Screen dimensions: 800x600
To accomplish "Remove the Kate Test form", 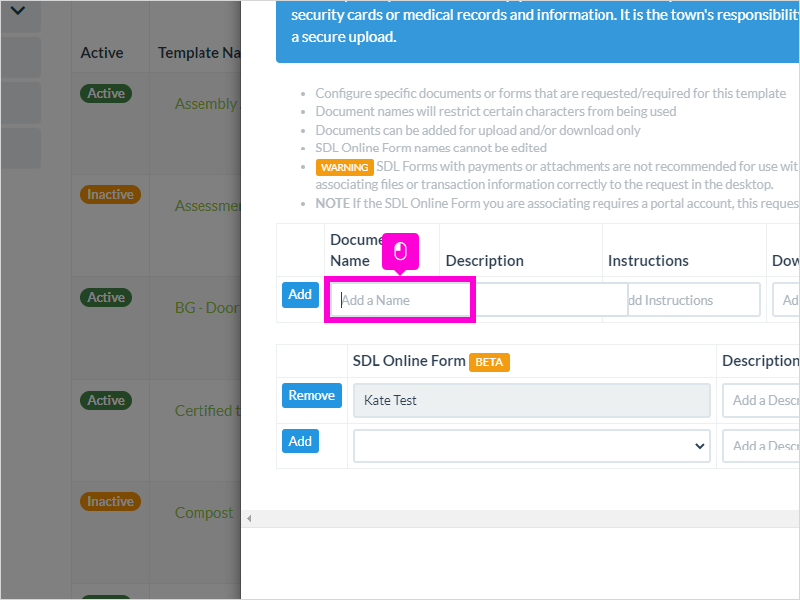I will pyautogui.click(x=312, y=395).
